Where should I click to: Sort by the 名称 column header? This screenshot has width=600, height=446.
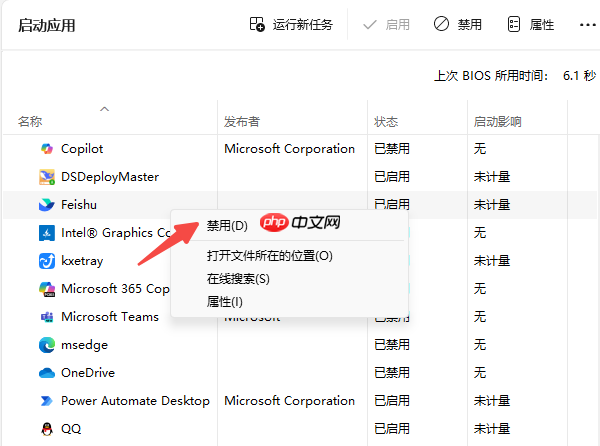[30, 122]
